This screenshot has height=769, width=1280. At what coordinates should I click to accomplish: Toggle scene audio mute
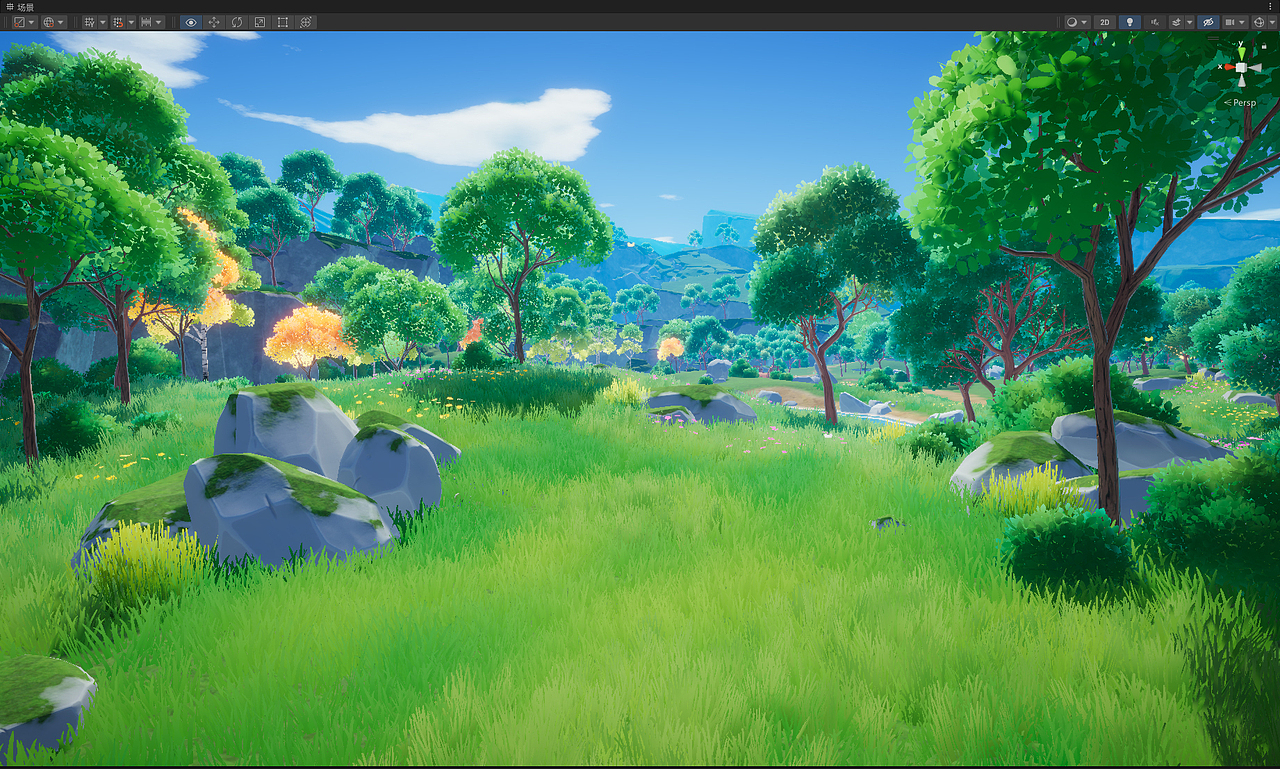pos(1155,22)
